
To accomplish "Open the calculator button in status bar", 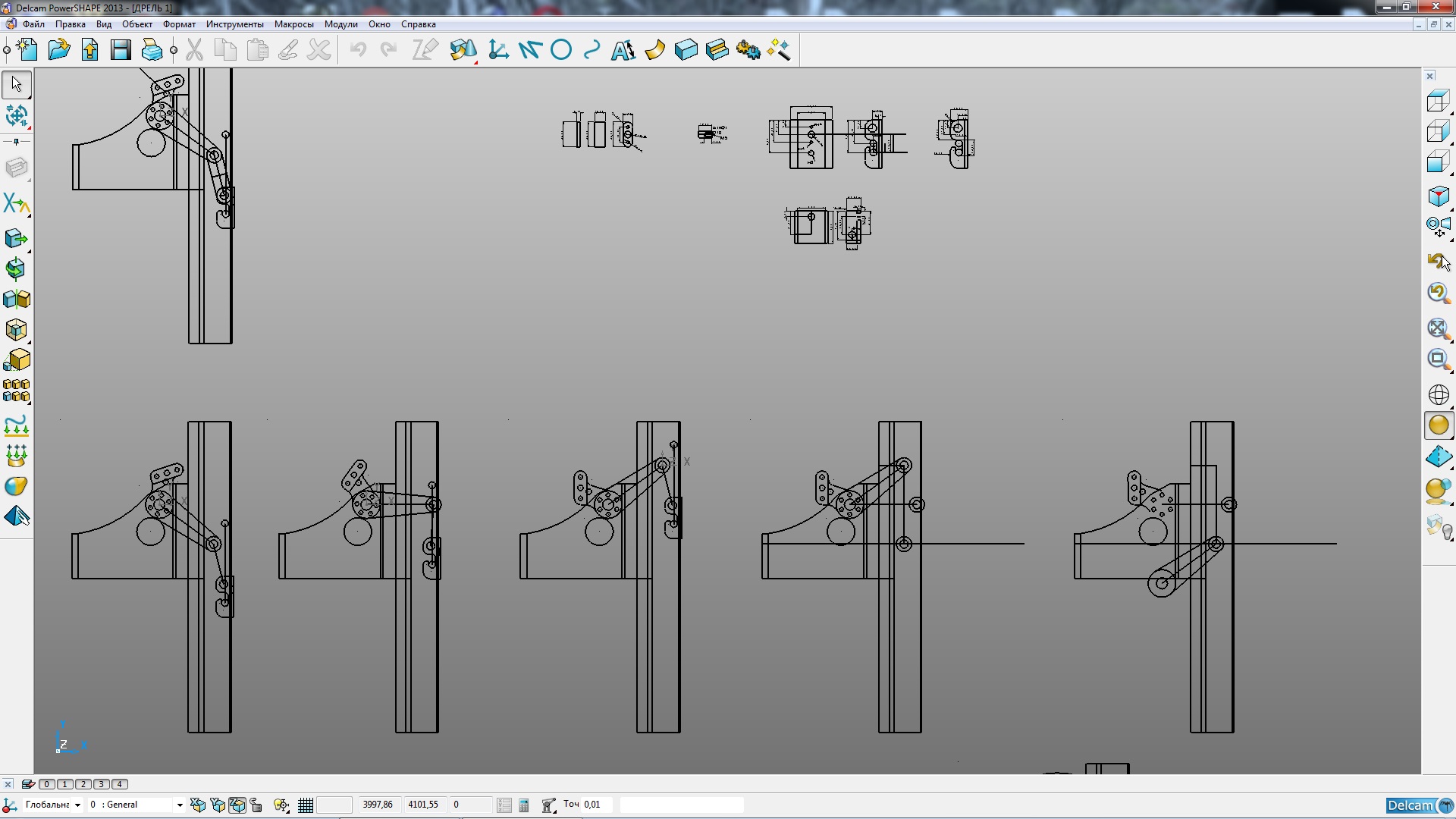I will point(524,805).
